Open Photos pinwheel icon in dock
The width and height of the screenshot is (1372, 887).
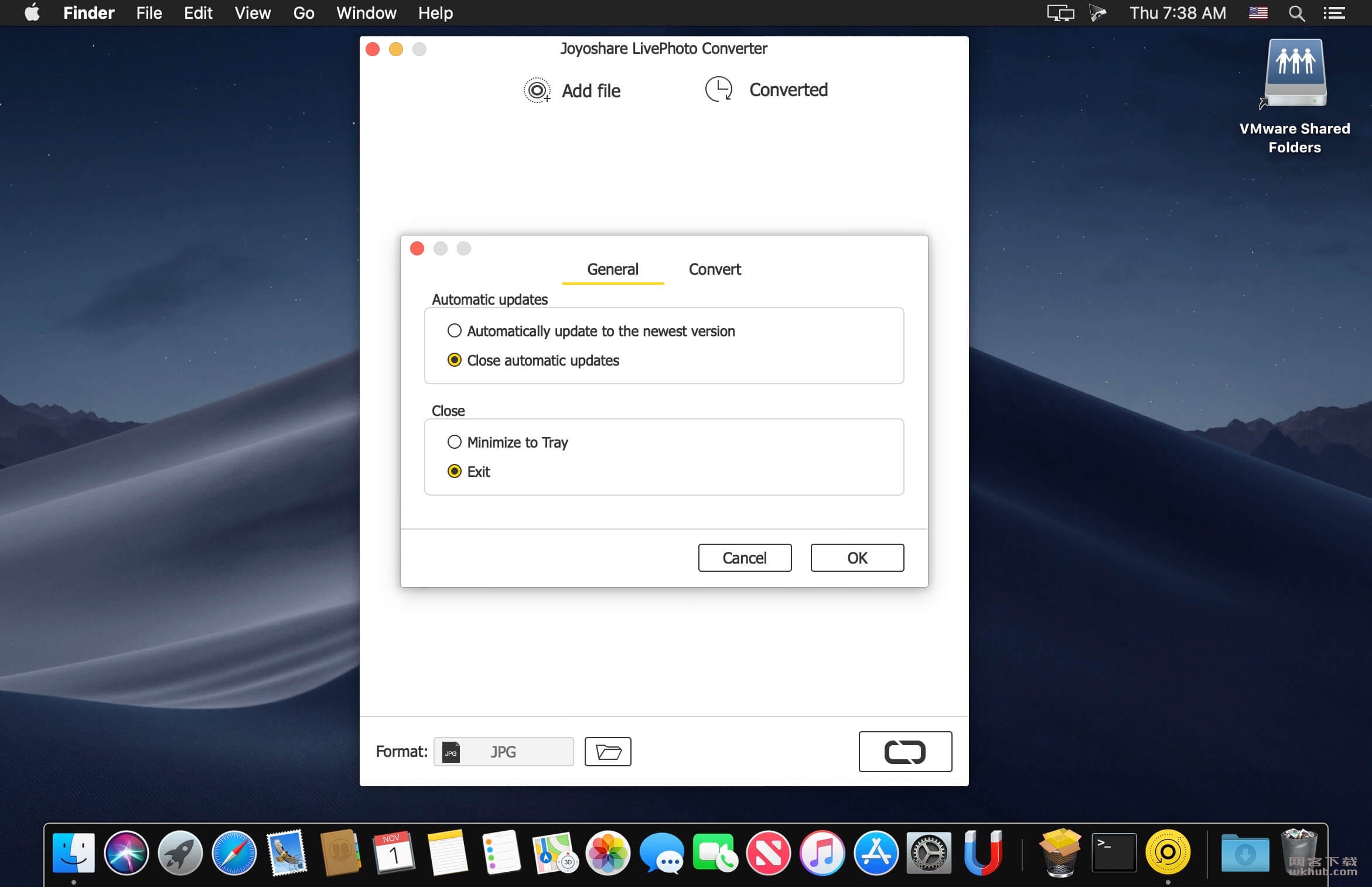pyautogui.click(x=608, y=852)
